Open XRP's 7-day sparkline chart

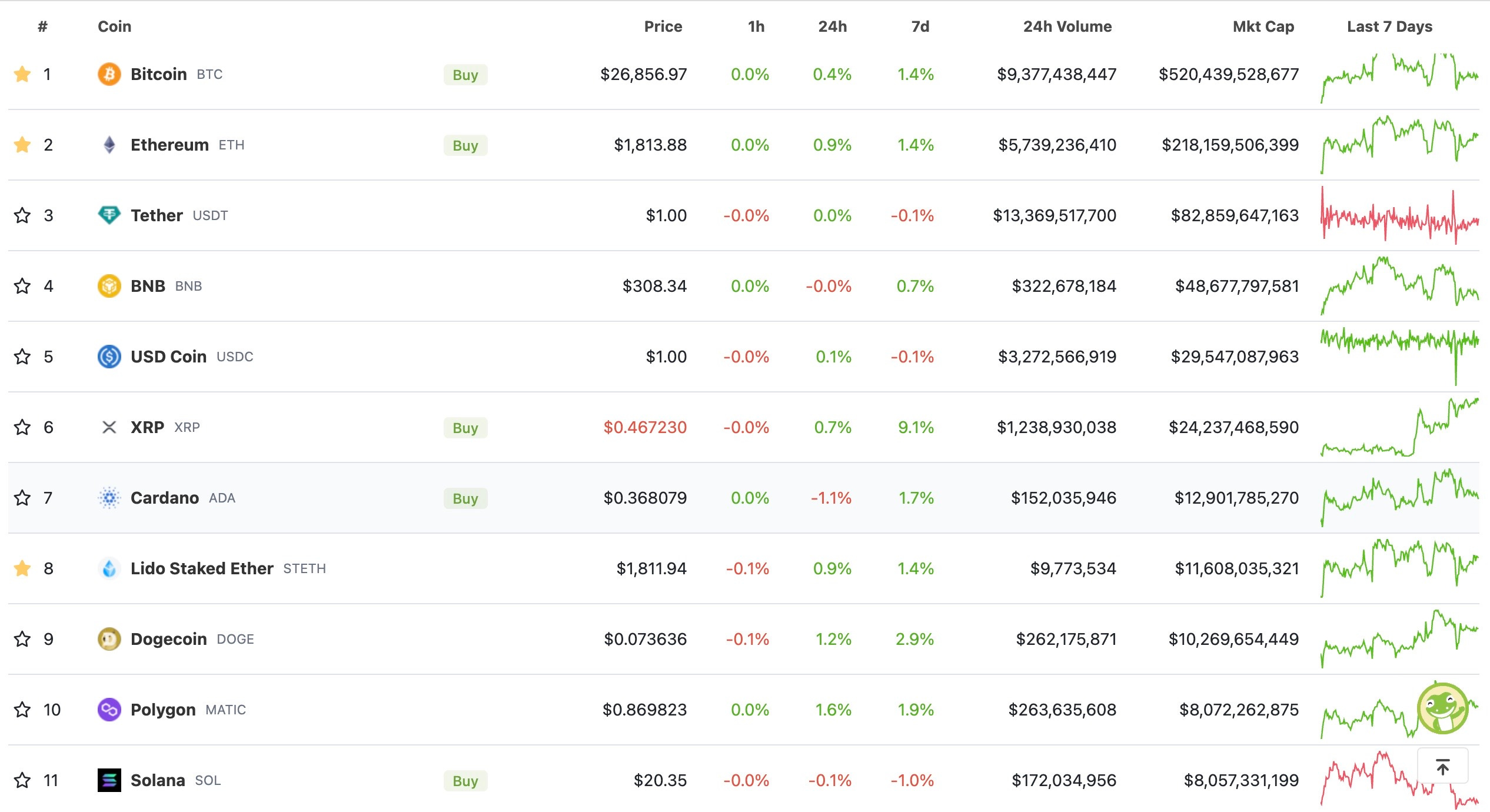(1399, 427)
